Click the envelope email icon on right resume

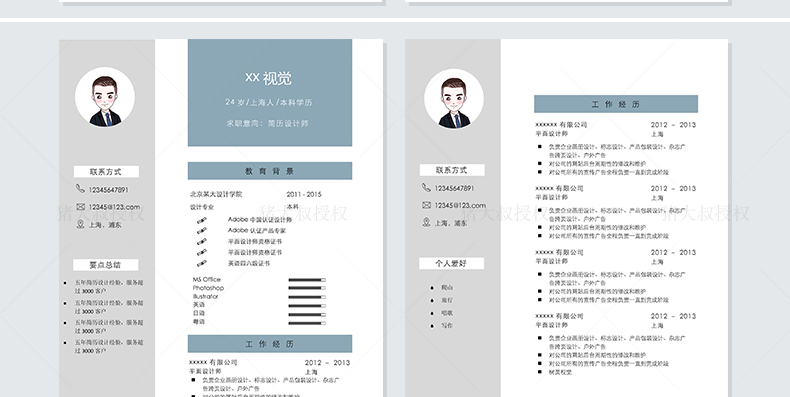pyautogui.click(x=426, y=205)
